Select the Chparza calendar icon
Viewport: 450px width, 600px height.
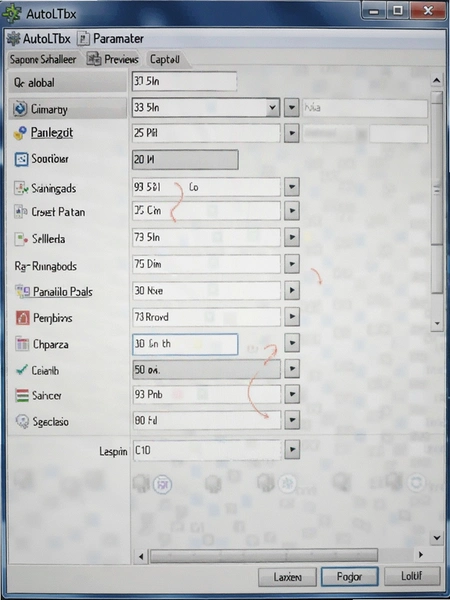22,344
